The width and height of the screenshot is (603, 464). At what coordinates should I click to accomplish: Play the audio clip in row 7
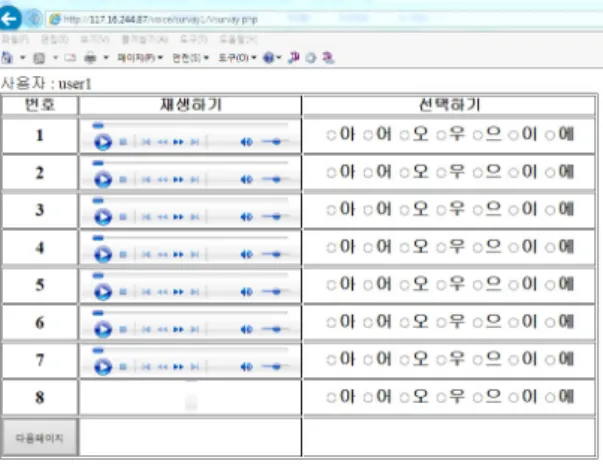[x=103, y=366]
